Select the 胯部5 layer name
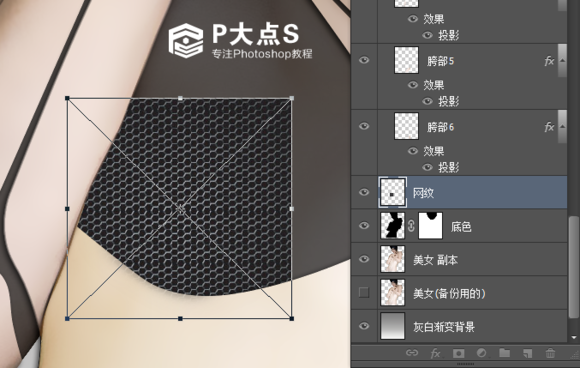Image resolution: width=580 pixels, height=368 pixels. click(x=441, y=61)
